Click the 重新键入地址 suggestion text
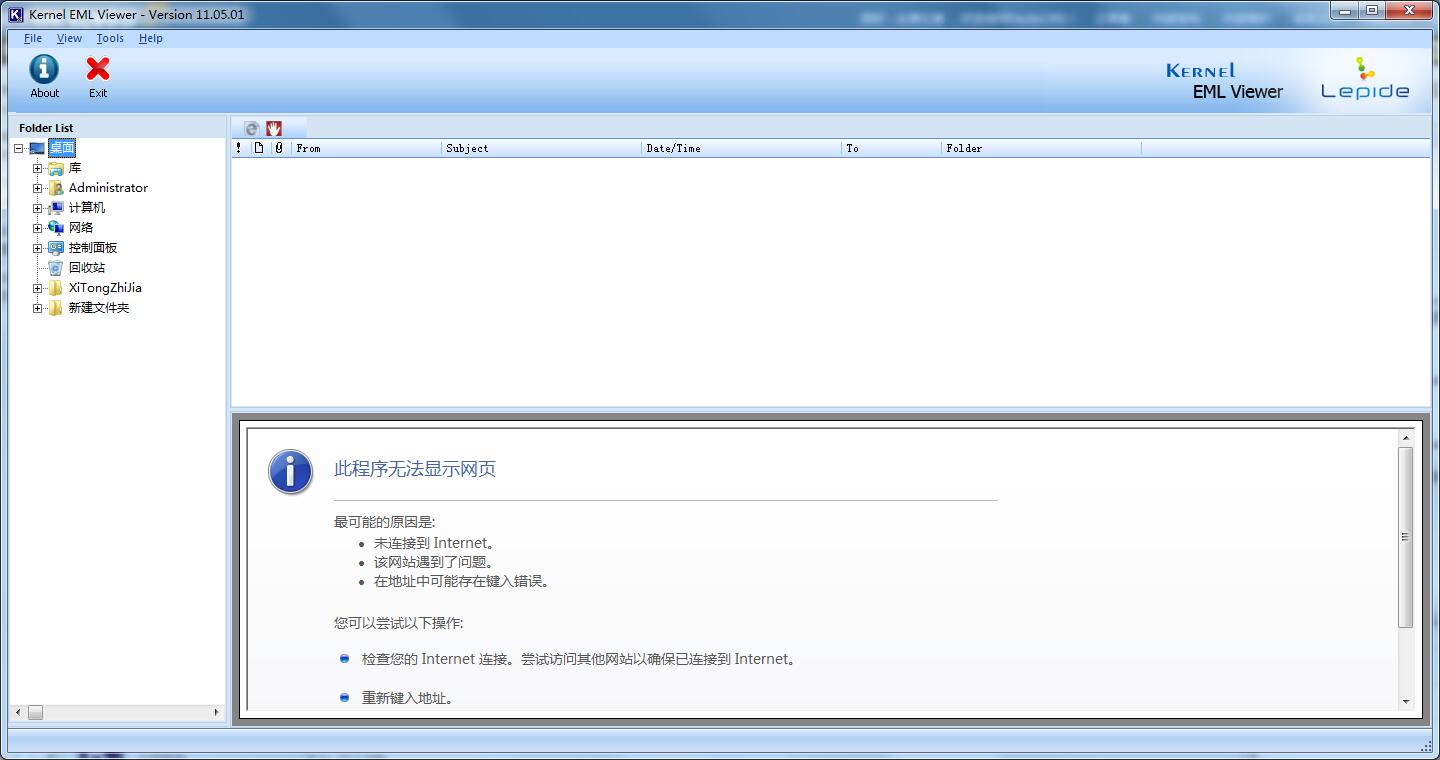The height and width of the screenshot is (760, 1440). pyautogui.click(x=407, y=698)
